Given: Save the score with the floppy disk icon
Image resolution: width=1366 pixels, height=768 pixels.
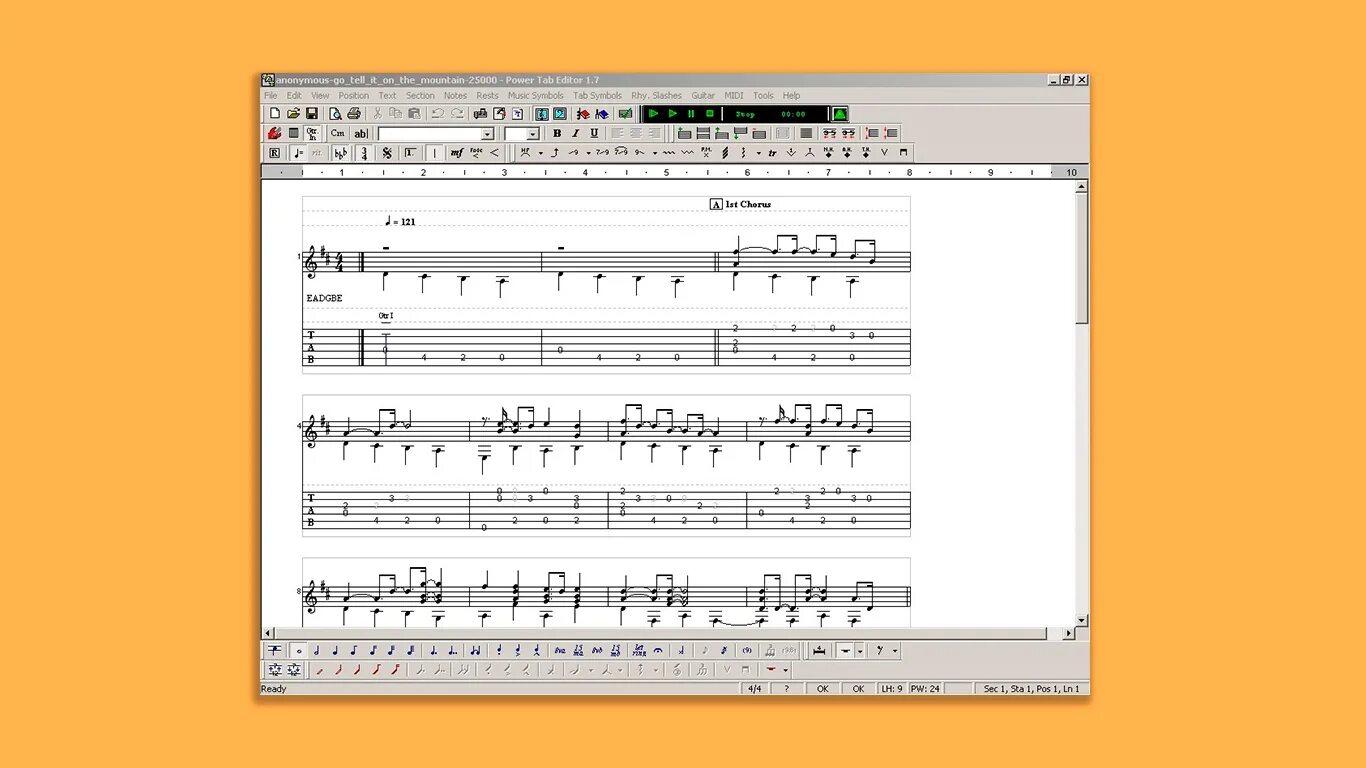Looking at the screenshot, I should pos(311,113).
